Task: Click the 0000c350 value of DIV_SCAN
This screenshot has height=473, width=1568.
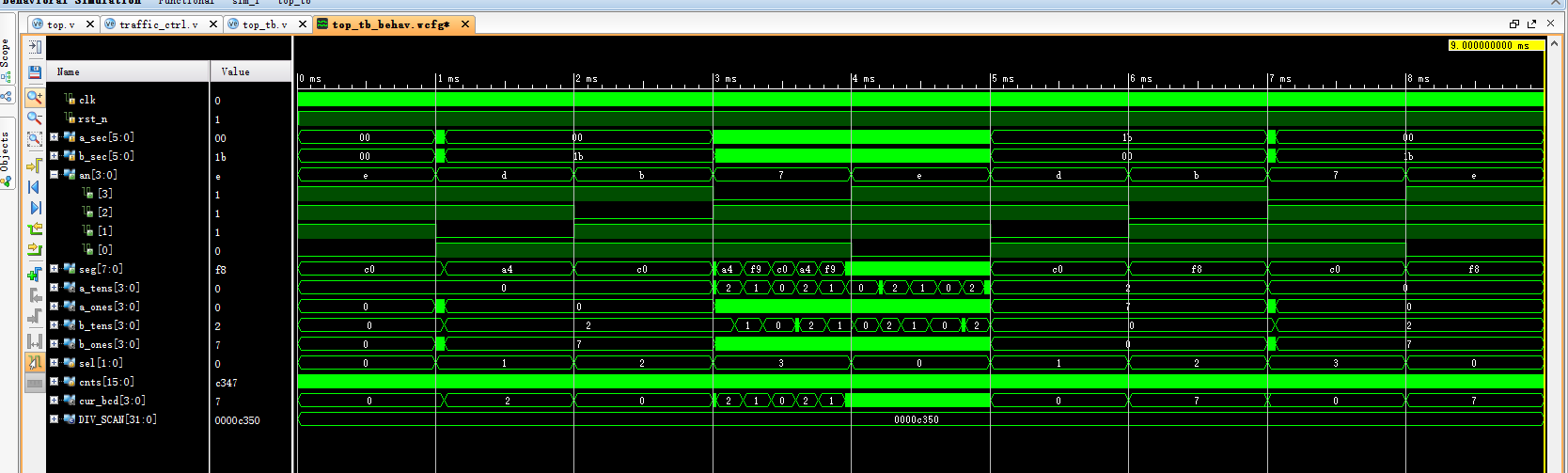Action: [237, 420]
